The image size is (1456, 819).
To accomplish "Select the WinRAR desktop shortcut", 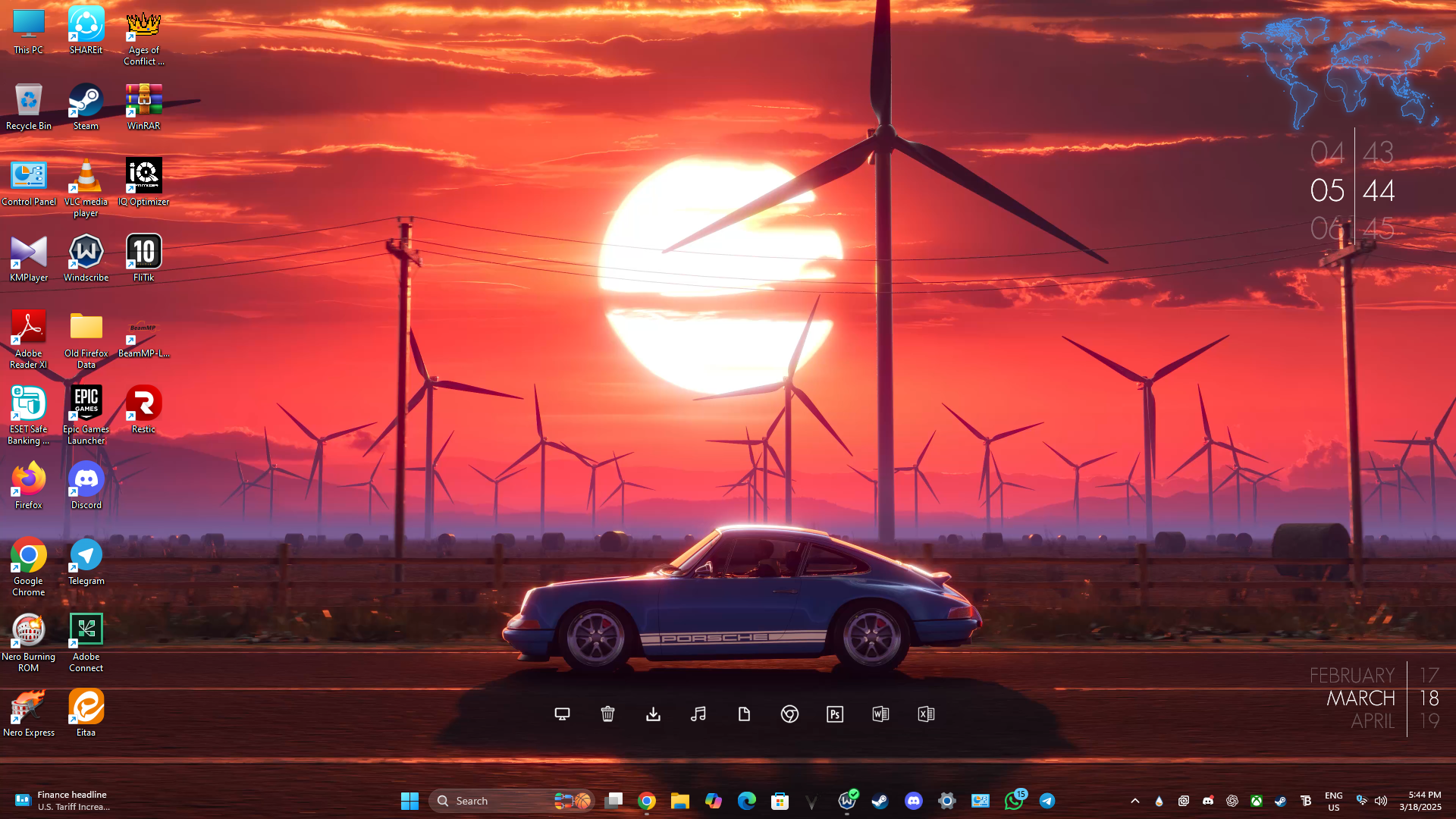I will point(144,108).
